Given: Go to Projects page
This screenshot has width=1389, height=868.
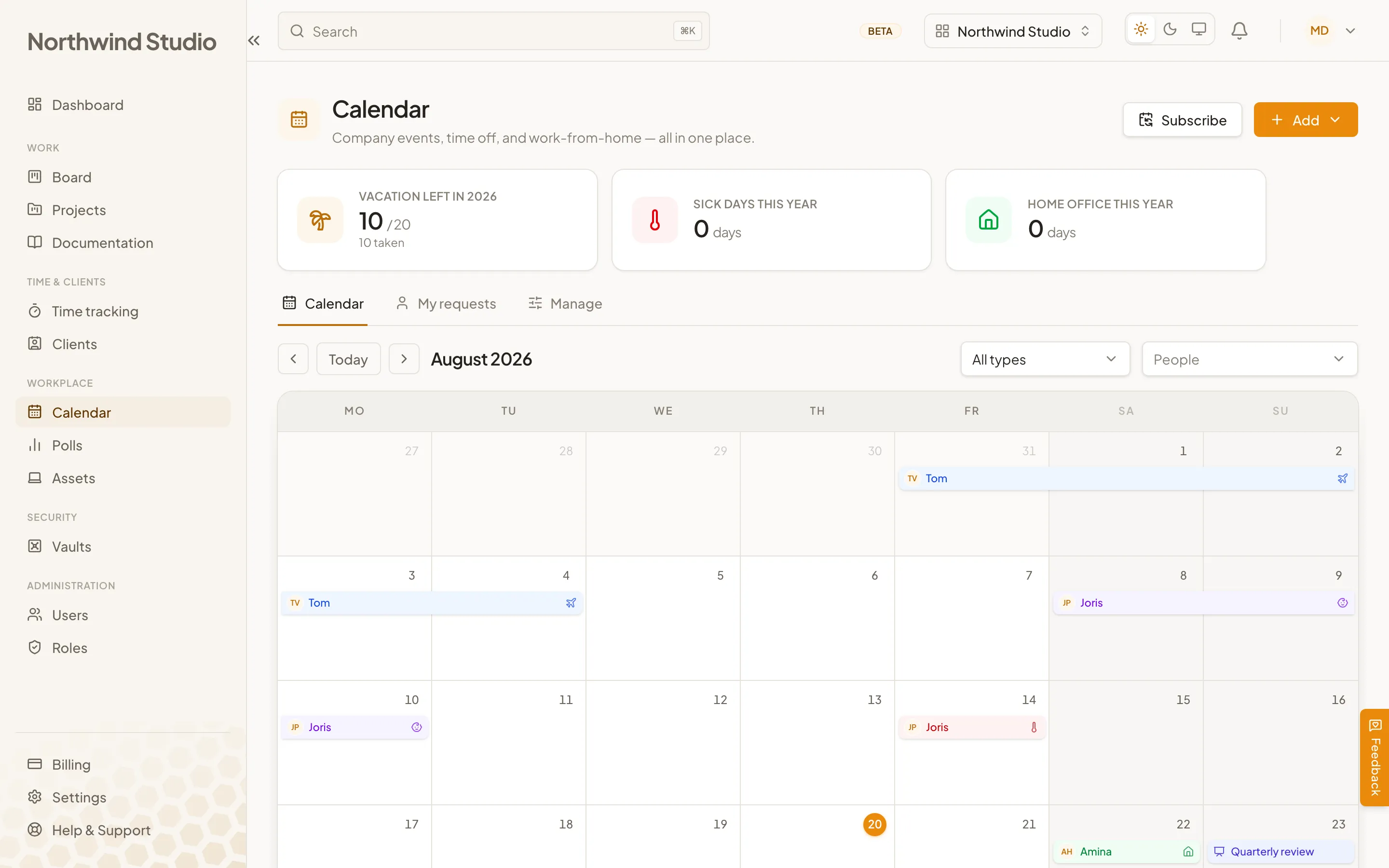Looking at the screenshot, I should [x=123, y=210].
